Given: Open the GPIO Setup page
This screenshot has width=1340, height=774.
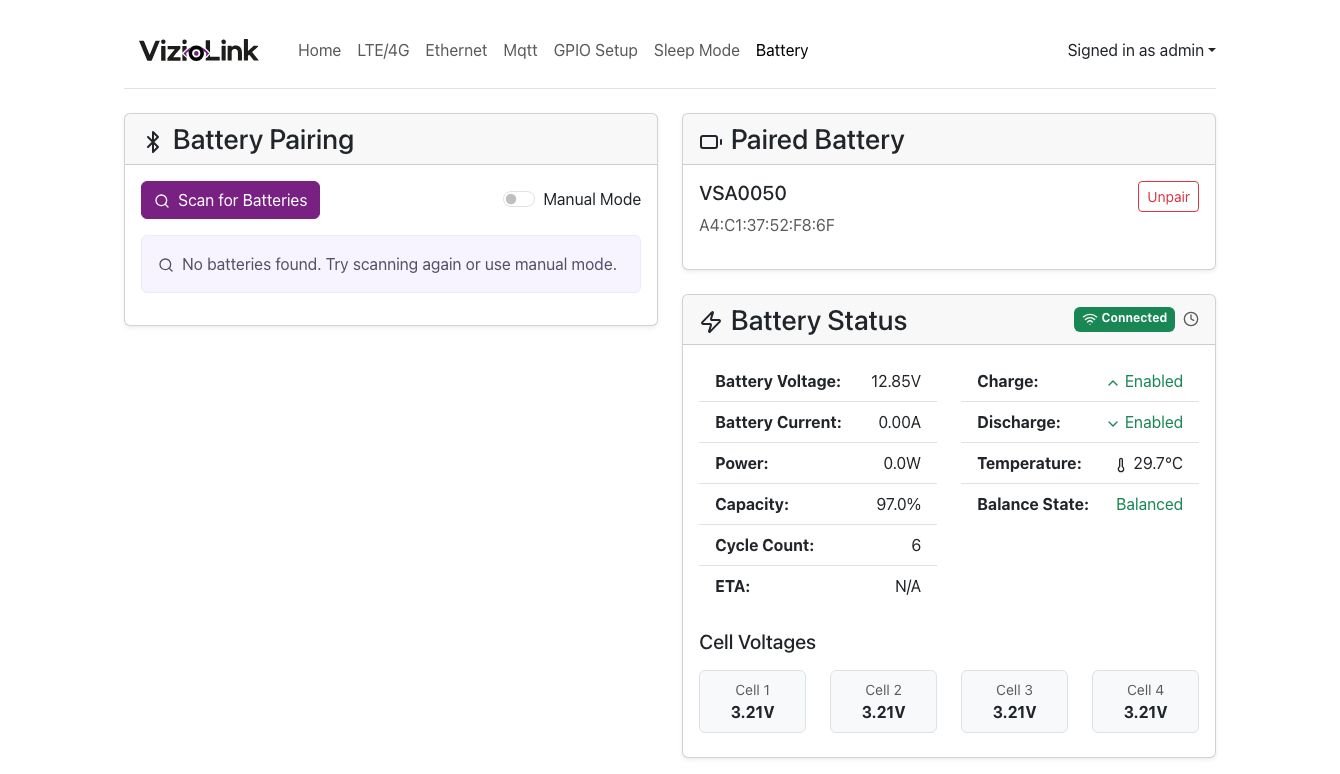Looking at the screenshot, I should coord(595,50).
